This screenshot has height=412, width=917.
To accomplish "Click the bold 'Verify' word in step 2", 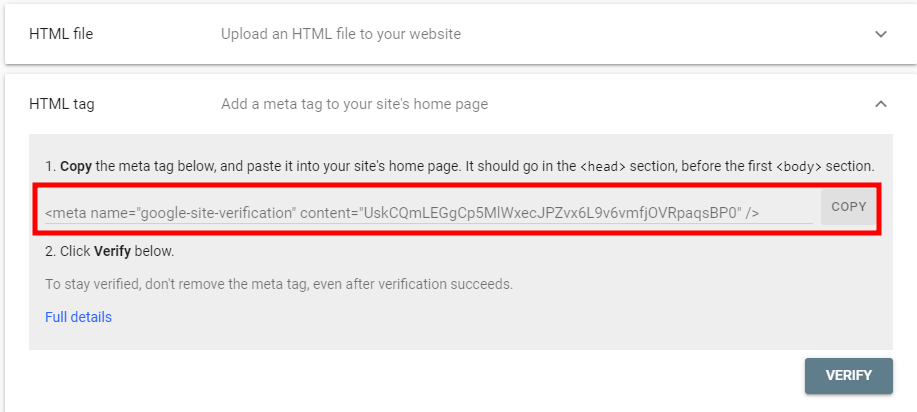I will 112,252.
